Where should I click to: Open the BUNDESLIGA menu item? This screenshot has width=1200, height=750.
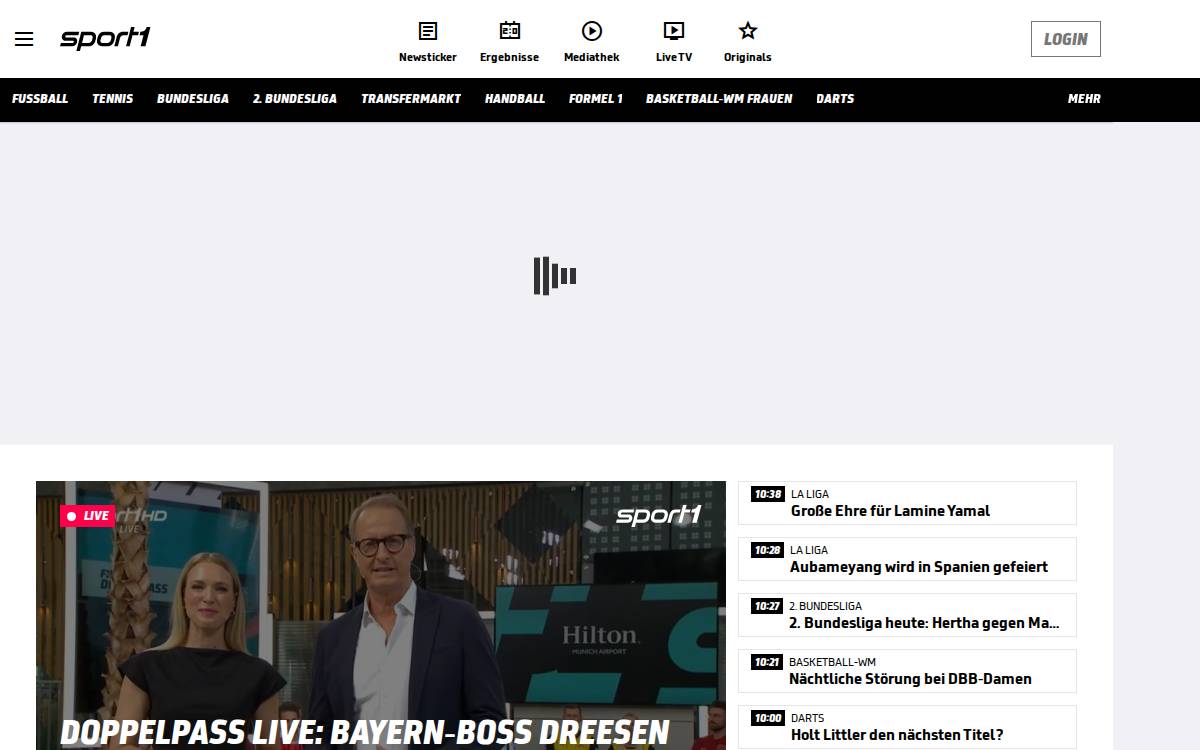(193, 99)
